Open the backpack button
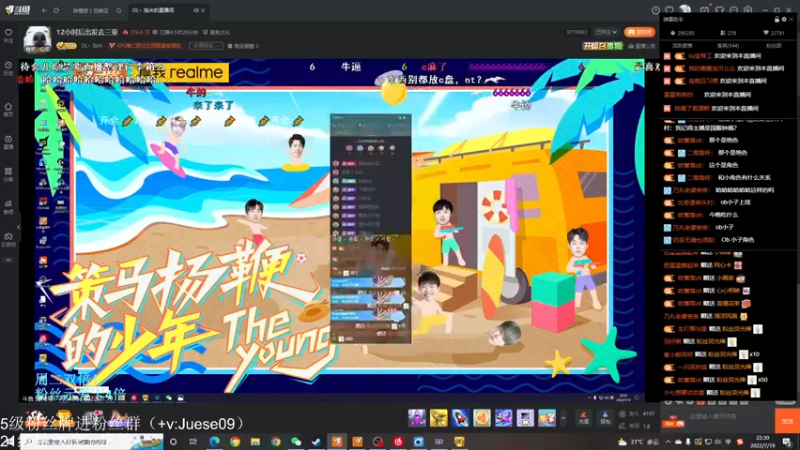The image size is (800, 450). [605, 418]
